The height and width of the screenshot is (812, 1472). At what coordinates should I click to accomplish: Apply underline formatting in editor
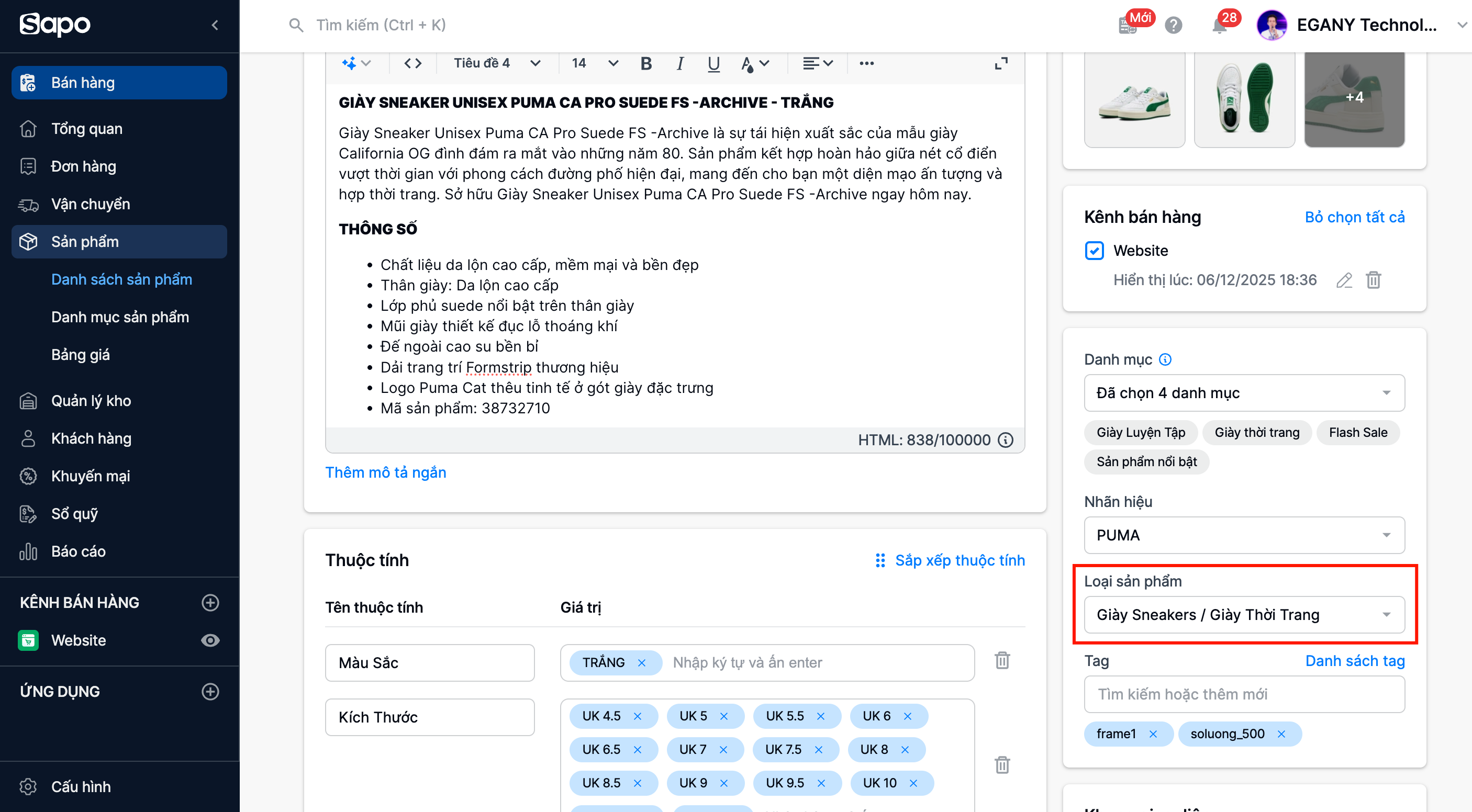click(713, 63)
